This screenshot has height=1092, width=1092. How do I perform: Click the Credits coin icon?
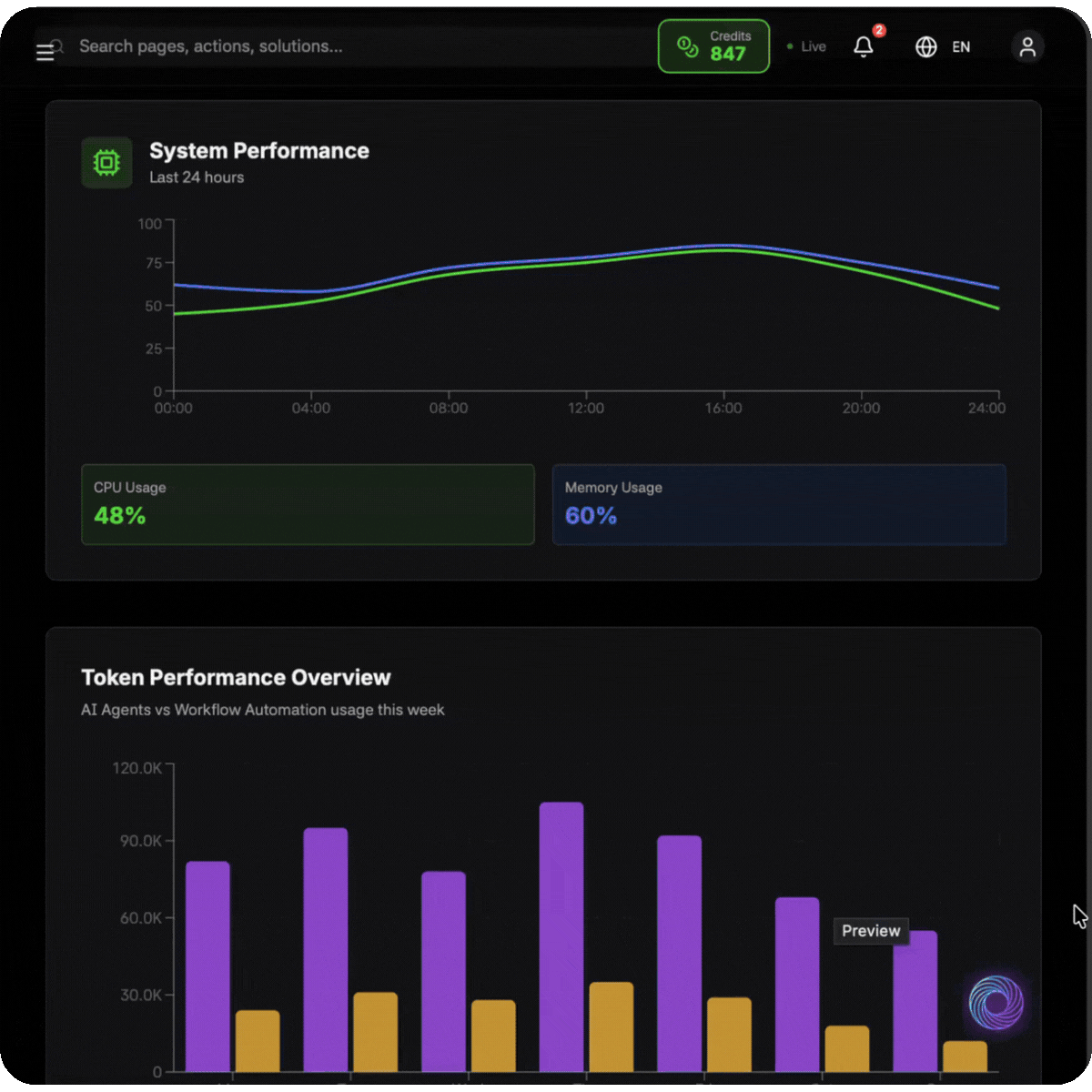tap(688, 46)
